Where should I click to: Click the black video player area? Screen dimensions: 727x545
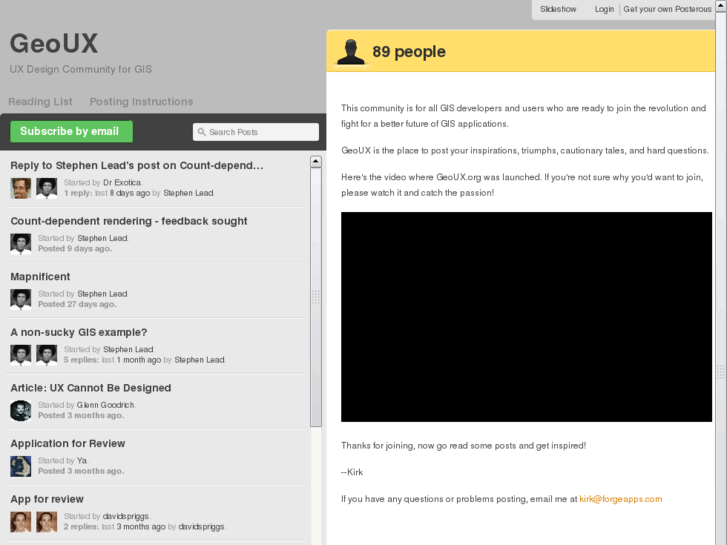click(526, 317)
